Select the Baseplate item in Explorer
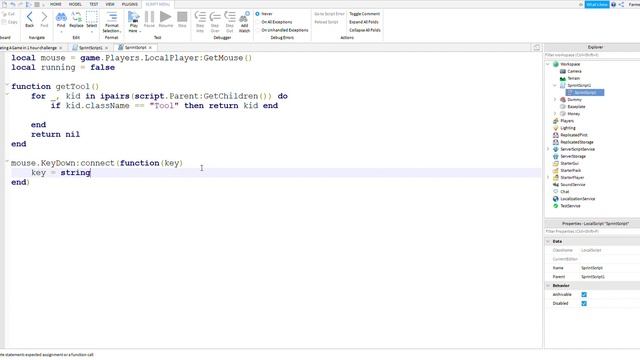Viewport: 640px width, 360px height. point(576,107)
